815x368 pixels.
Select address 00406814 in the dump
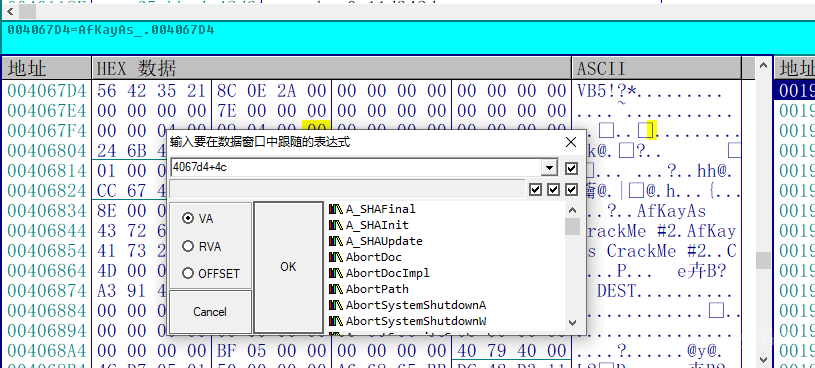[x=47, y=170]
